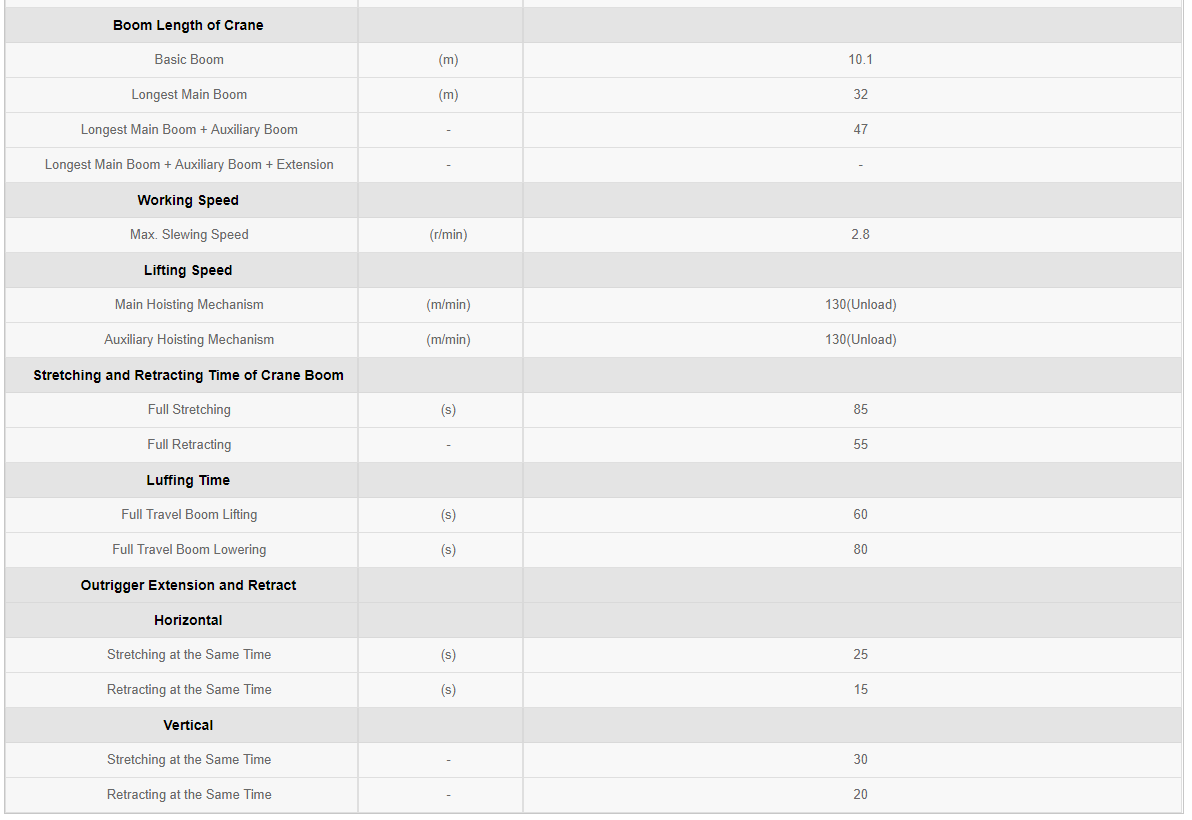
Task: Select Stretching and Retracting Time of Crane Boom header
Action: point(189,375)
